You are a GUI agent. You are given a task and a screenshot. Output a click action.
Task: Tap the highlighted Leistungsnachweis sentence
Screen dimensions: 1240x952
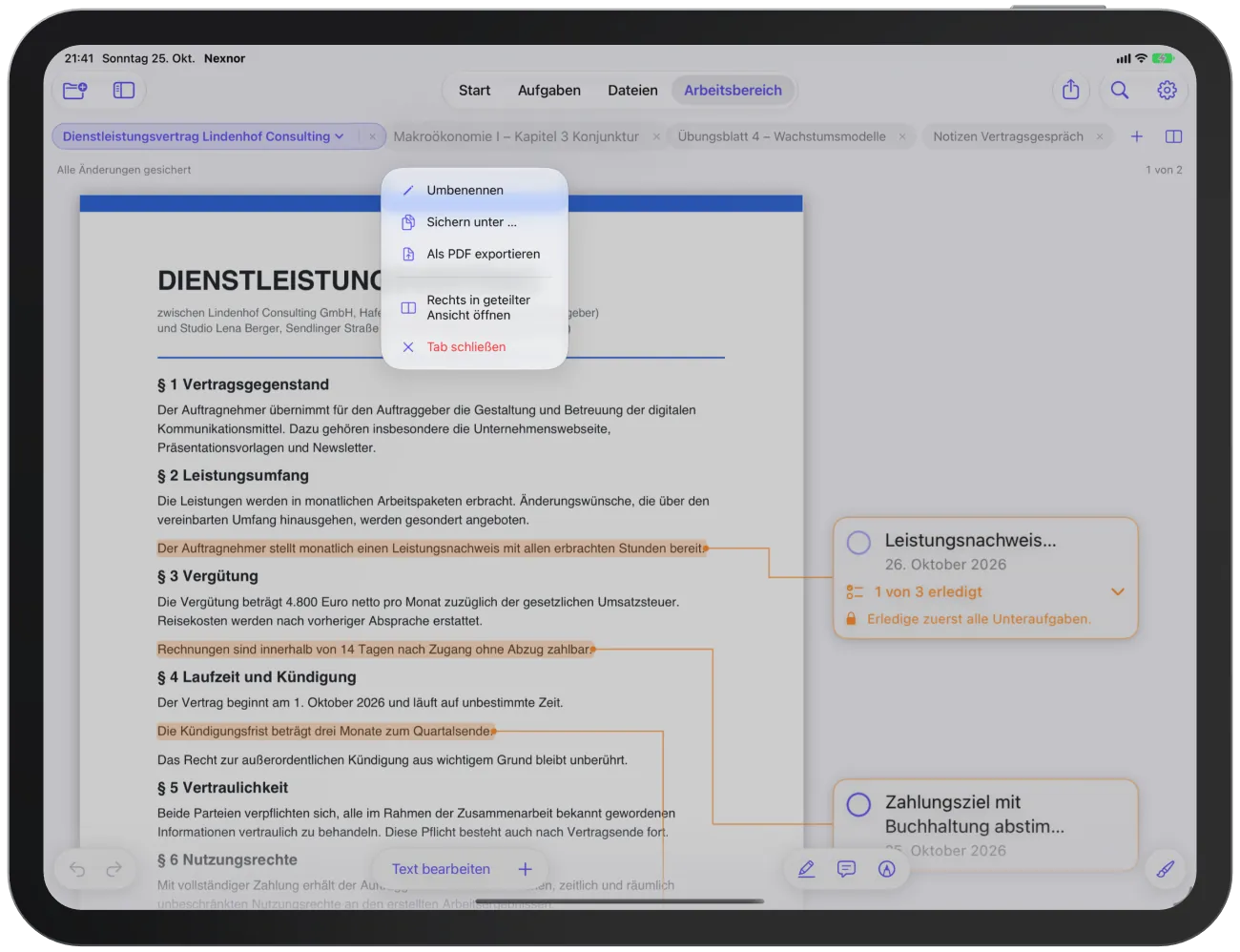(431, 548)
